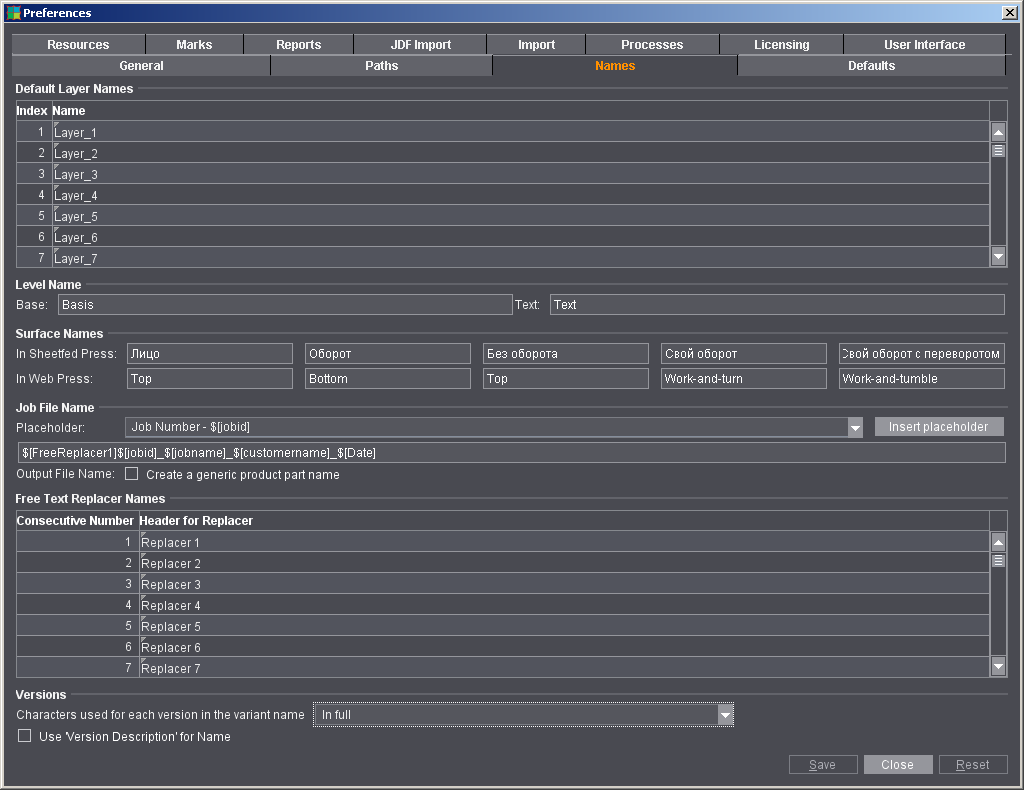
Task: Select the User Interface tab
Action: [x=924, y=45]
